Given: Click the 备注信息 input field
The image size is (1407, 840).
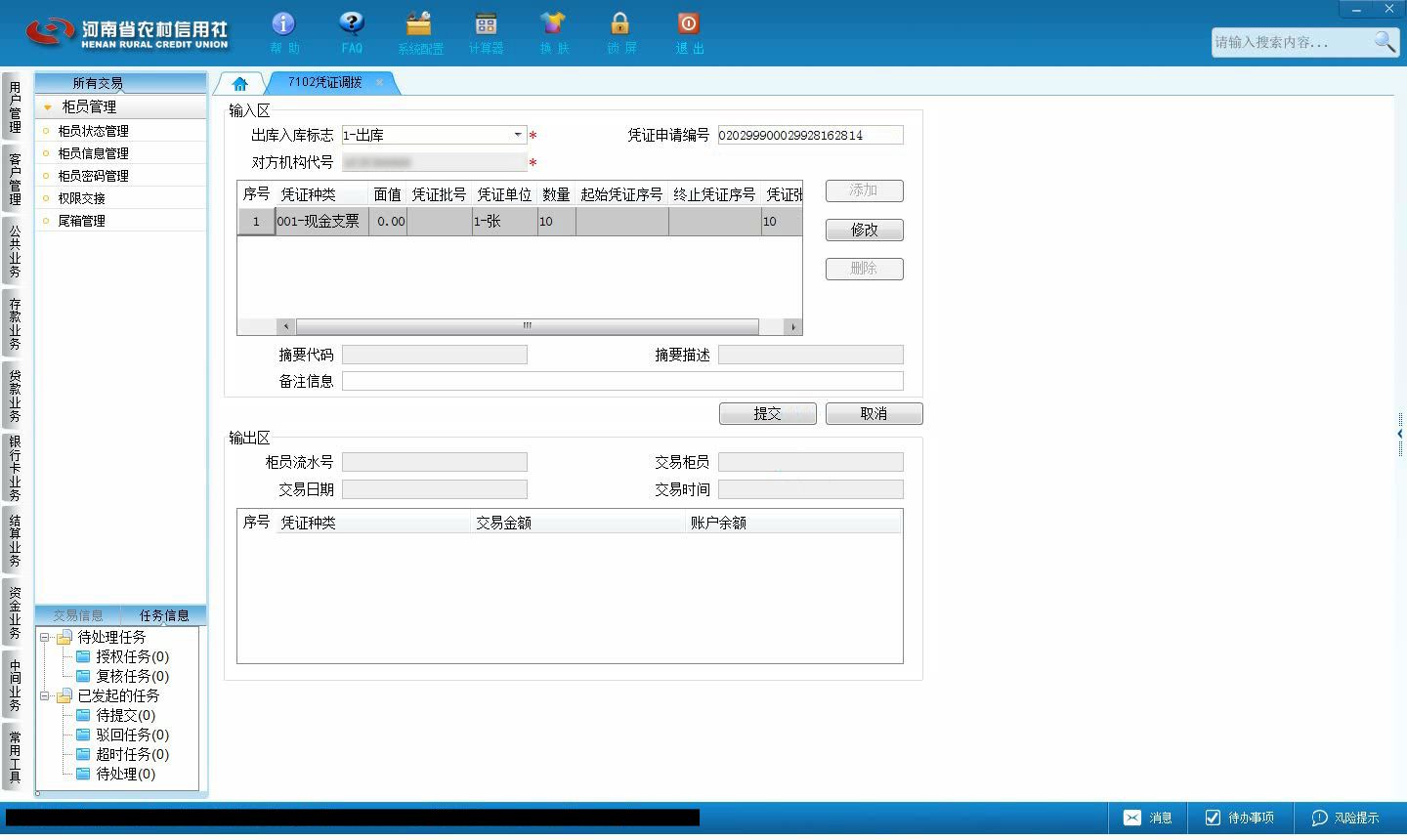Looking at the screenshot, I should [x=622, y=381].
